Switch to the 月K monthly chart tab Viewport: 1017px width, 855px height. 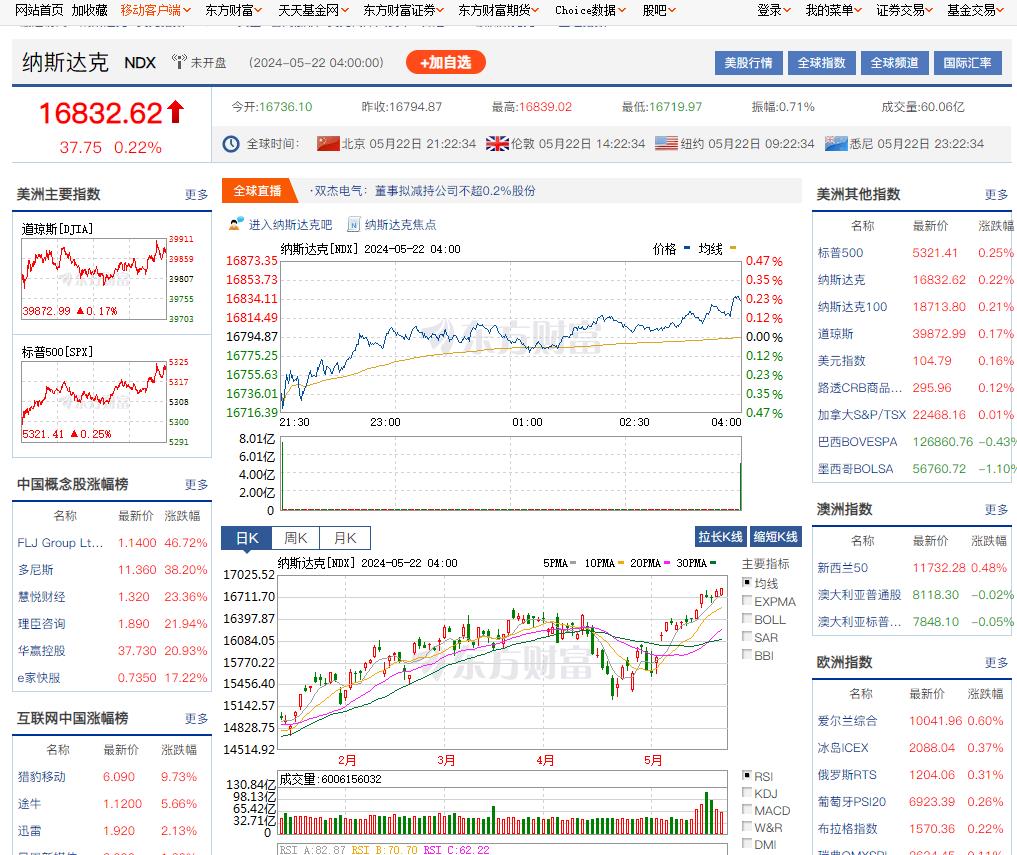345,538
